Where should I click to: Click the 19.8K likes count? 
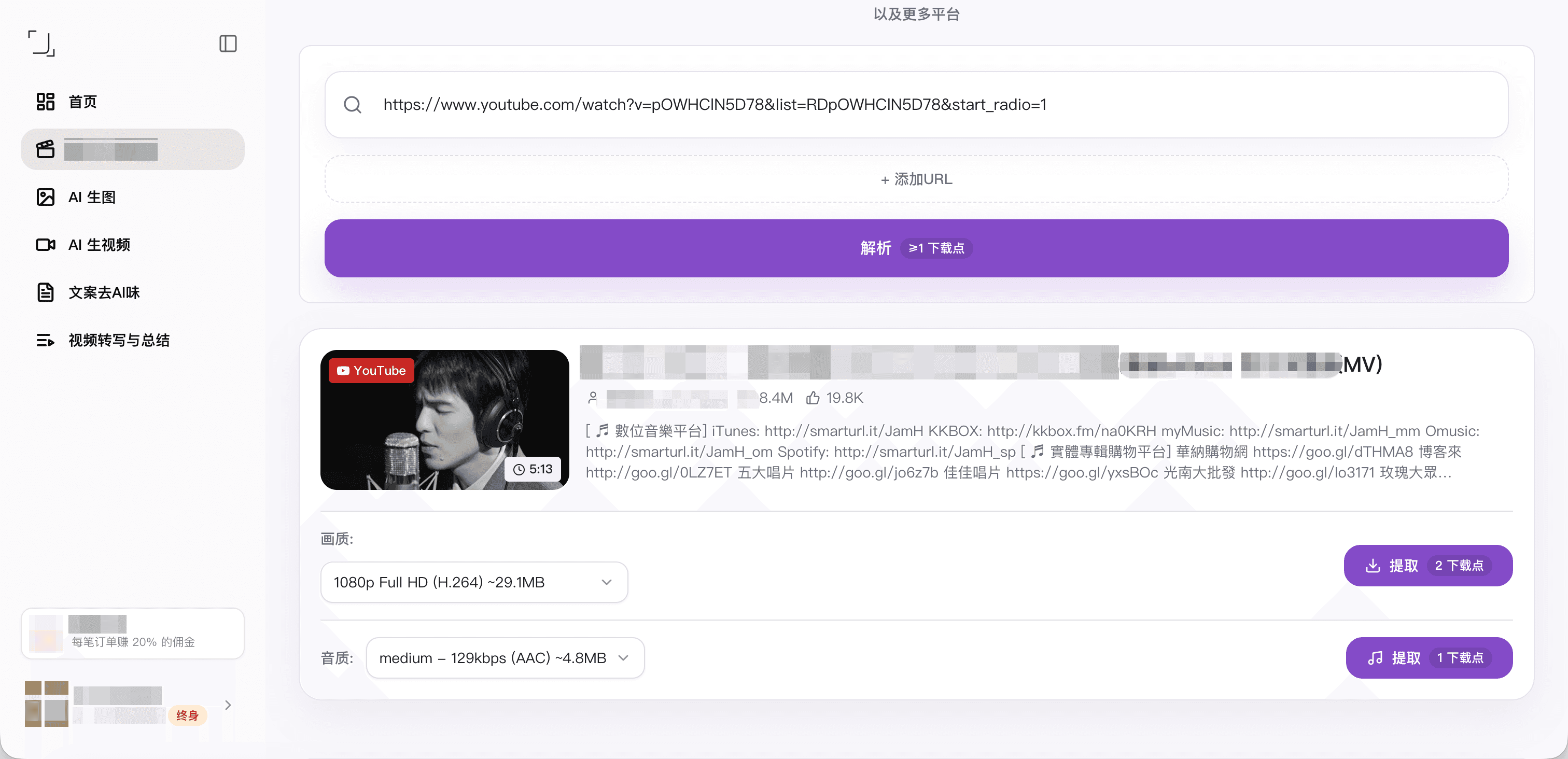pos(844,398)
